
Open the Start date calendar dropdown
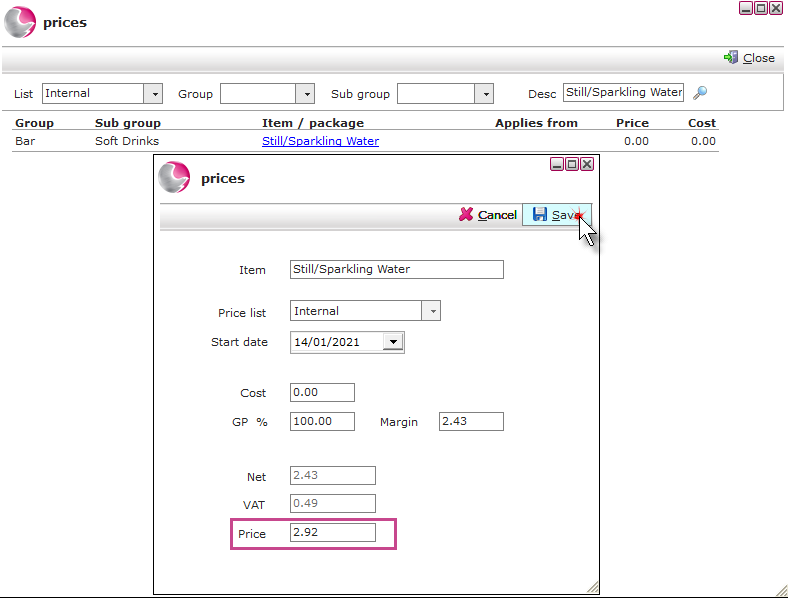tap(393, 342)
